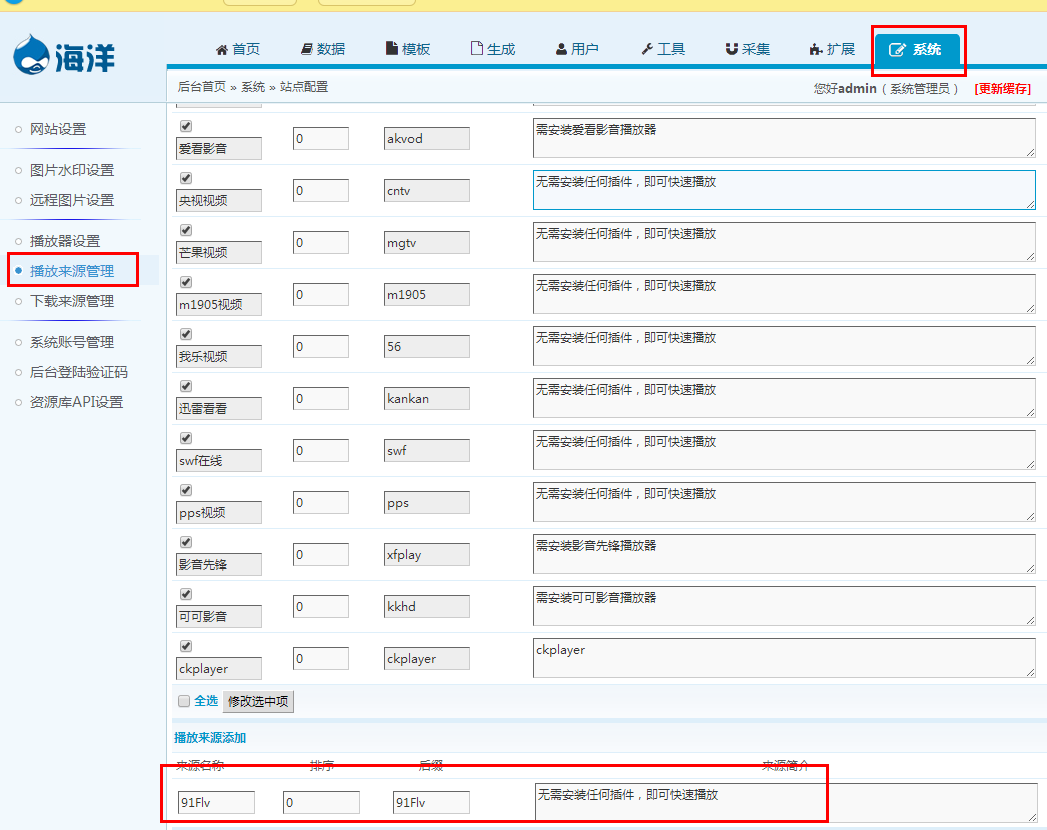This screenshot has width=1047, height=830.
Task: Uncheck the 影音先锋 row checkbox
Action: tap(186, 543)
